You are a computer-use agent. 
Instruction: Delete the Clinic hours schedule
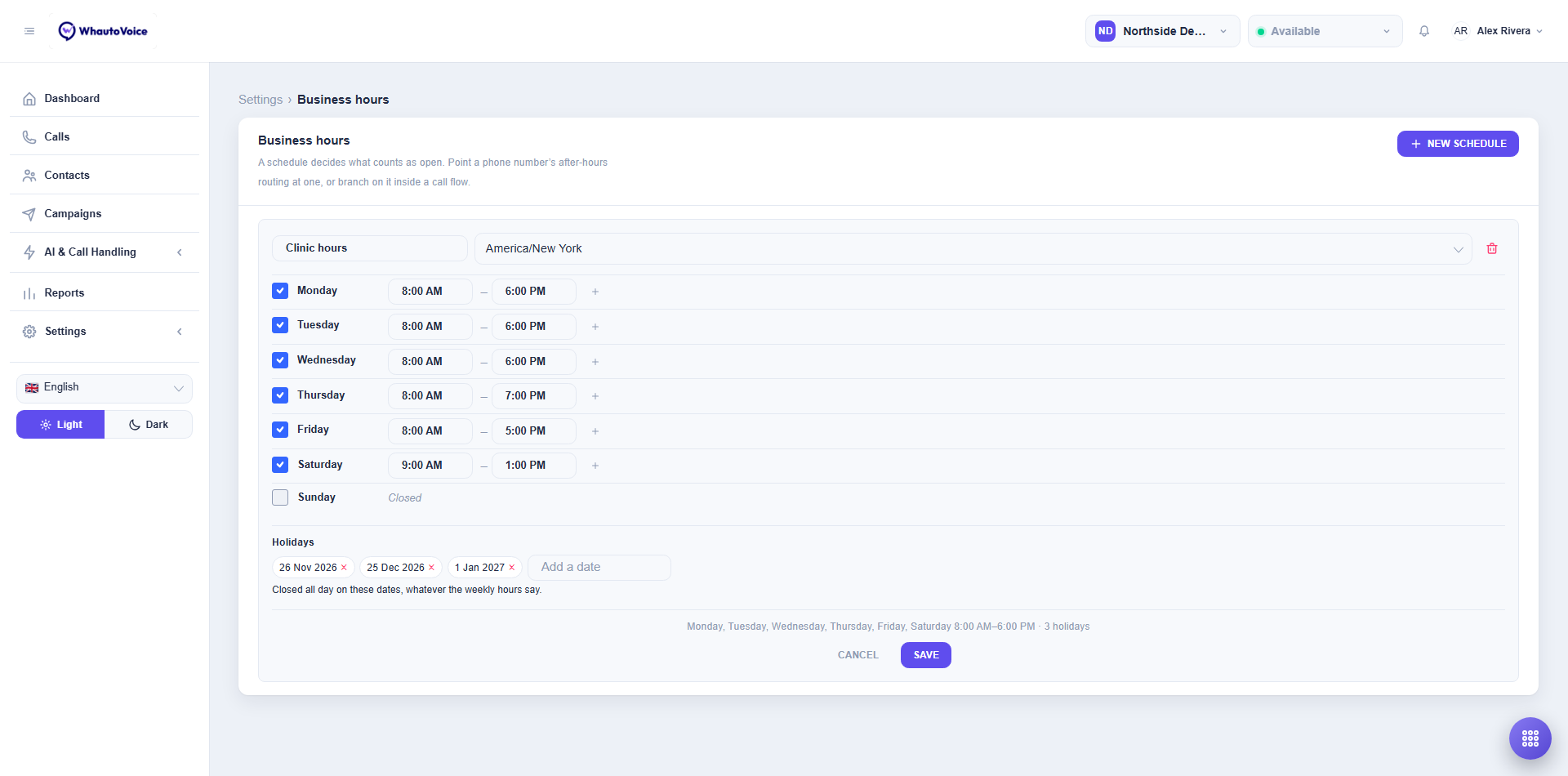[x=1492, y=248]
